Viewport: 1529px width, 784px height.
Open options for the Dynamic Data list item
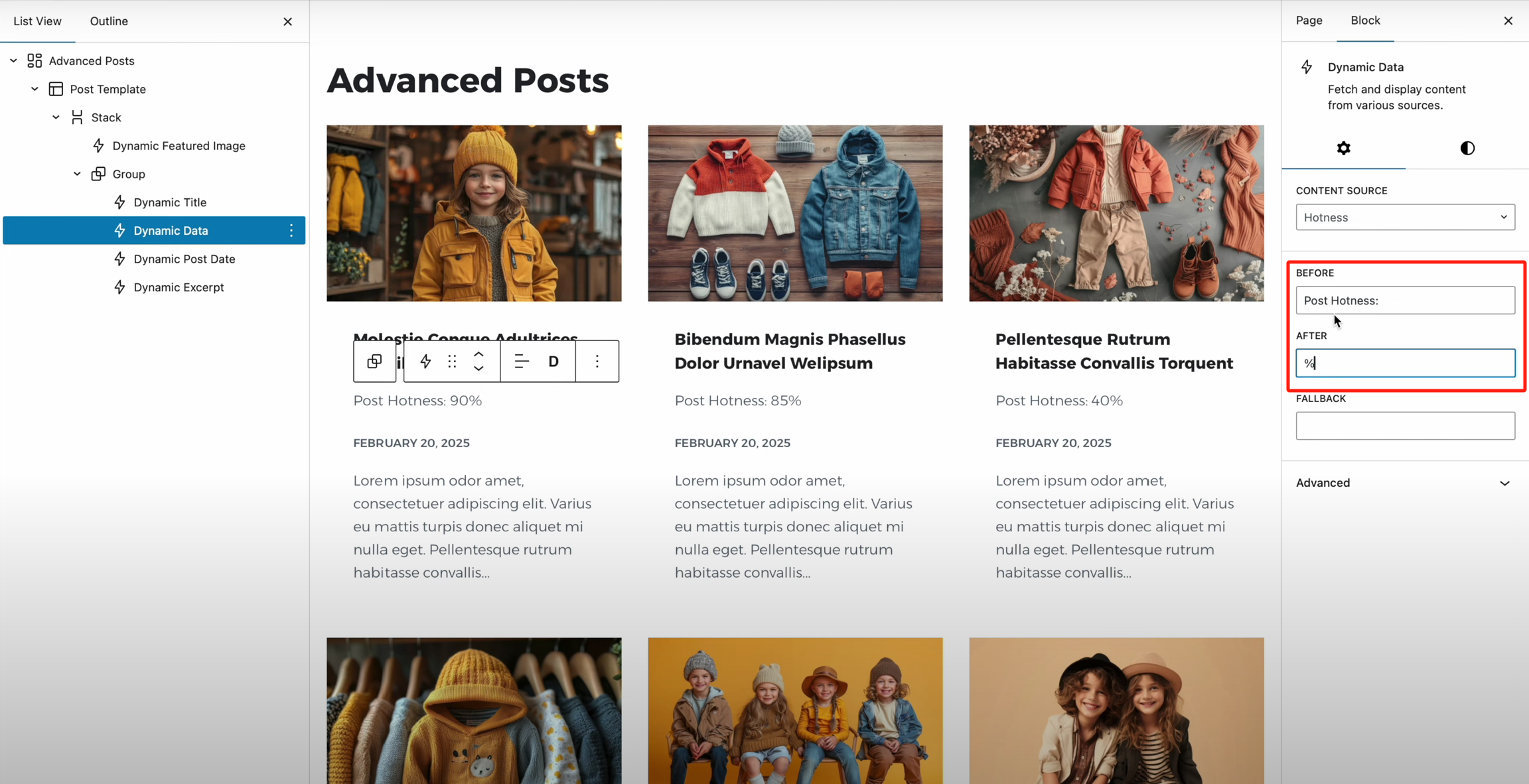(291, 231)
